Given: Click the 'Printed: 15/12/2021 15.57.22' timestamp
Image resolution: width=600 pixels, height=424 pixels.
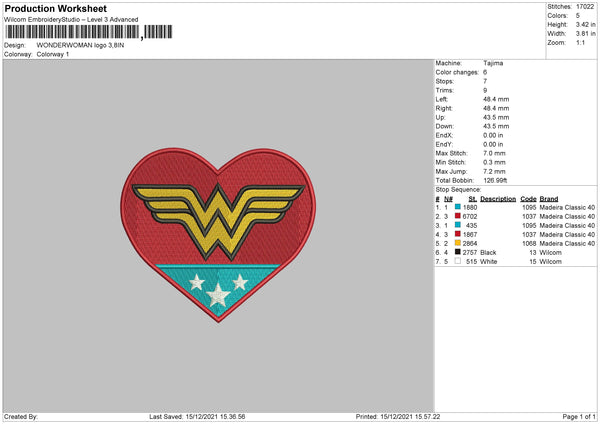Looking at the screenshot, I should click(x=398, y=417).
